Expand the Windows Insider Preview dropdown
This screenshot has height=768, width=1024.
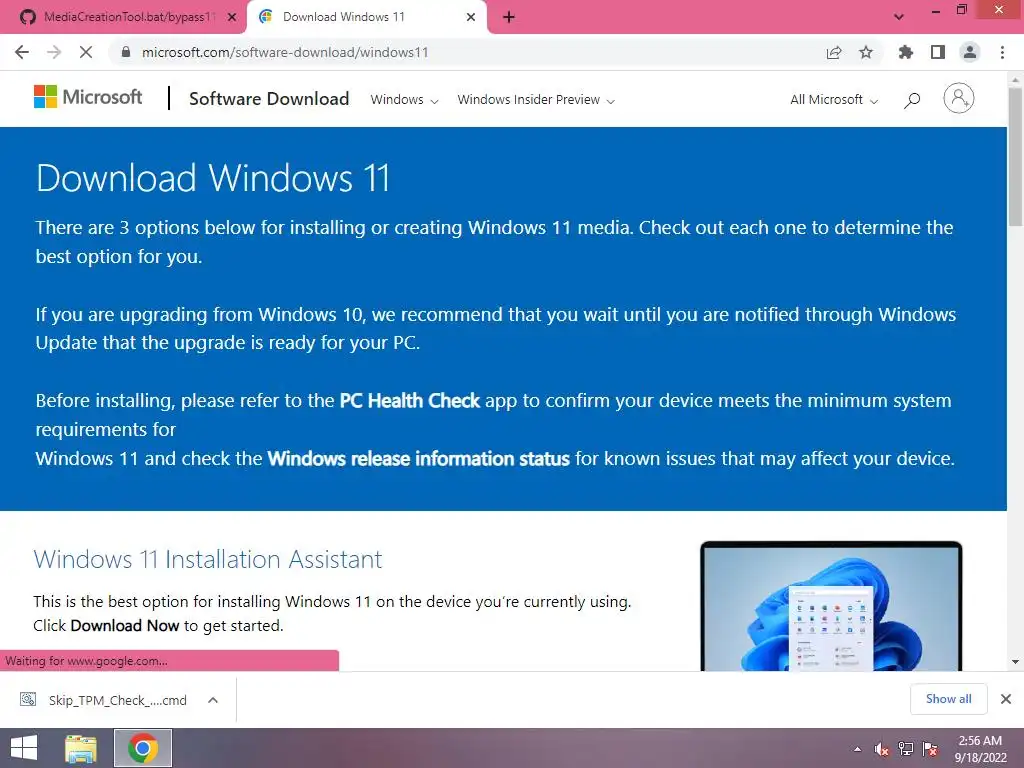coord(536,100)
